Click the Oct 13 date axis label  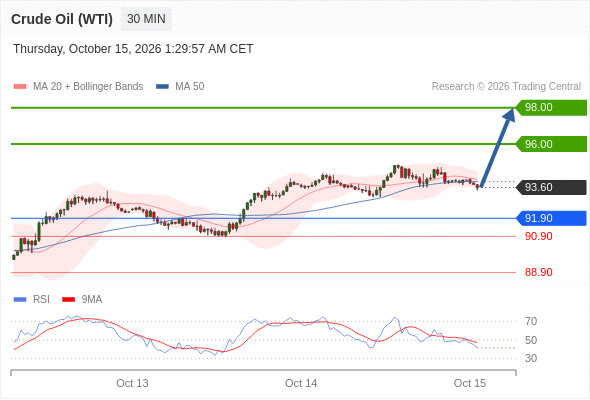(132, 383)
